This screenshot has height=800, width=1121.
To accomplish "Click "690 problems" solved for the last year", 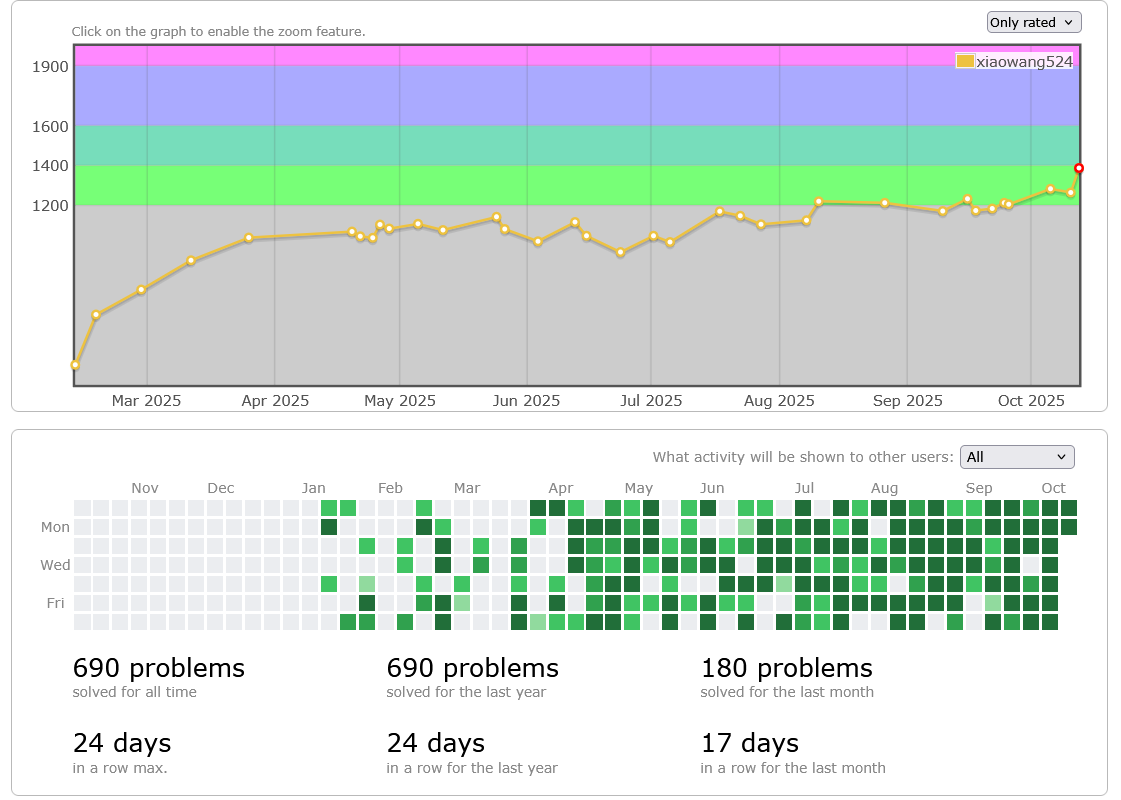I will (473, 668).
